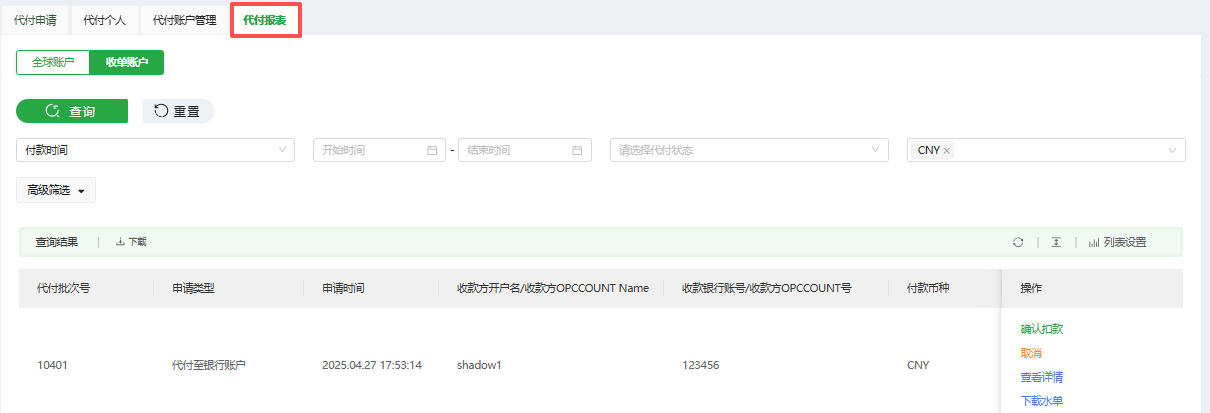
Task: Expand the 高级筛选 advanced filter
Action: pos(56,190)
